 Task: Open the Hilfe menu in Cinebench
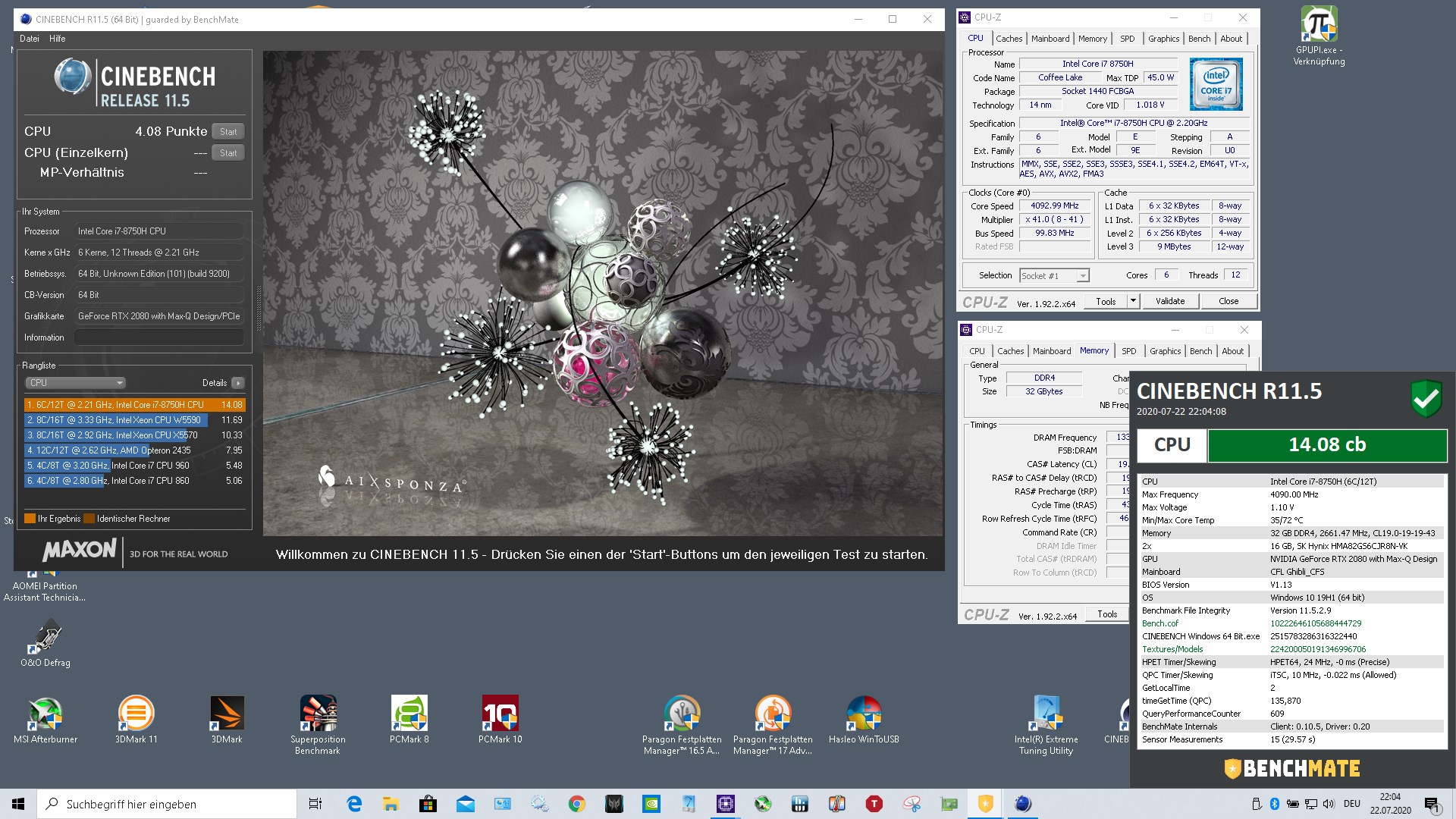coord(58,39)
